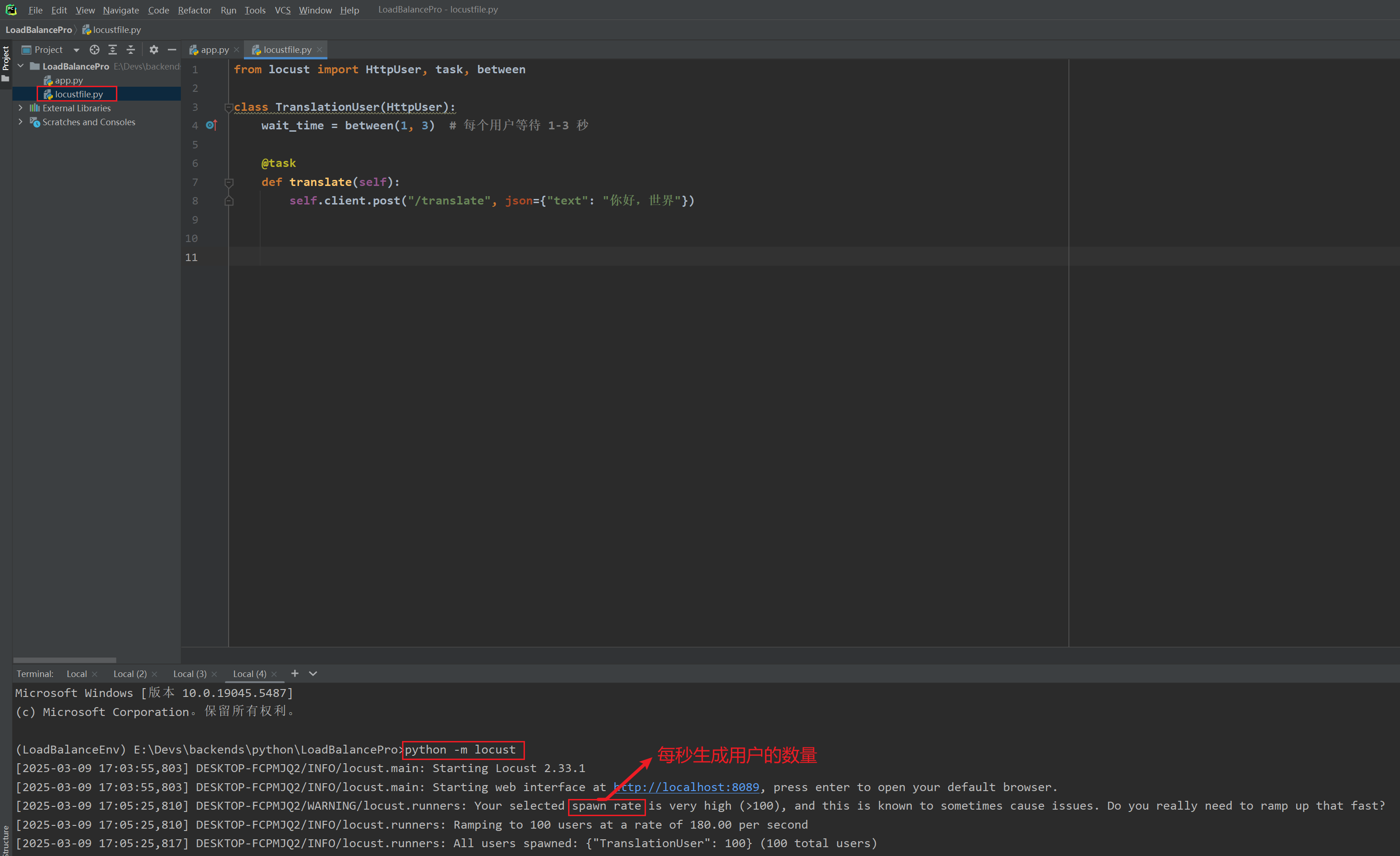
Task: Open the Project view dropdown arrow
Action: (x=76, y=50)
